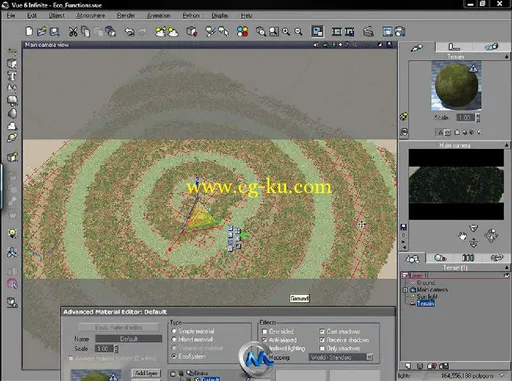Screen dimensions: 512x381
Task: Click the render options icon right of filmstrip icons
Action: [x=368, y=32]
